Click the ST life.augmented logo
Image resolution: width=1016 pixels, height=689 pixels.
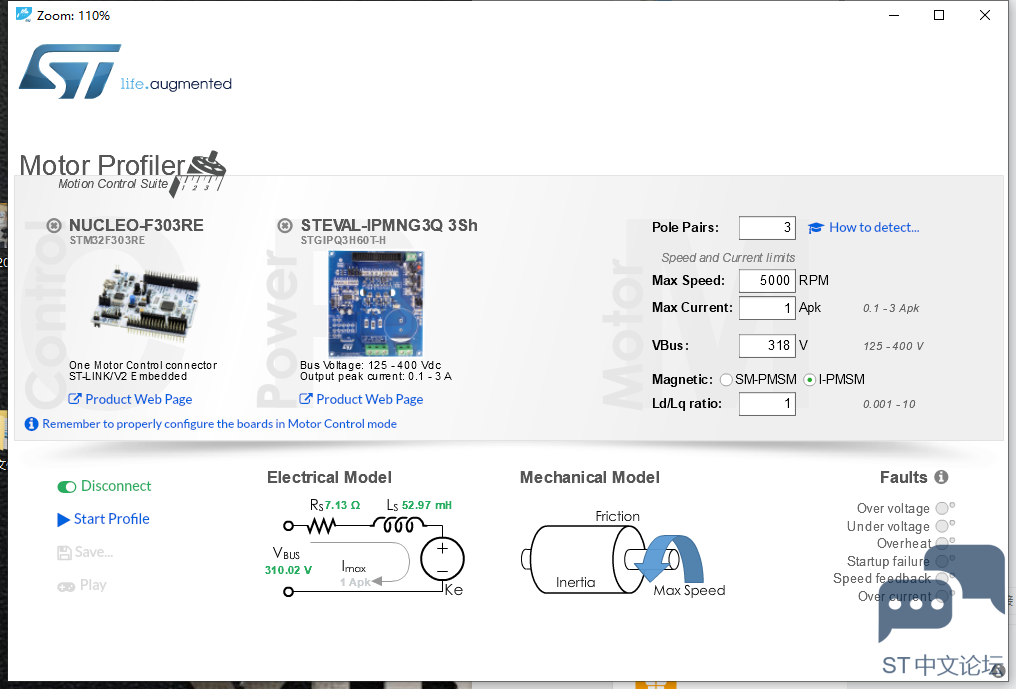[x=125, y=72]
